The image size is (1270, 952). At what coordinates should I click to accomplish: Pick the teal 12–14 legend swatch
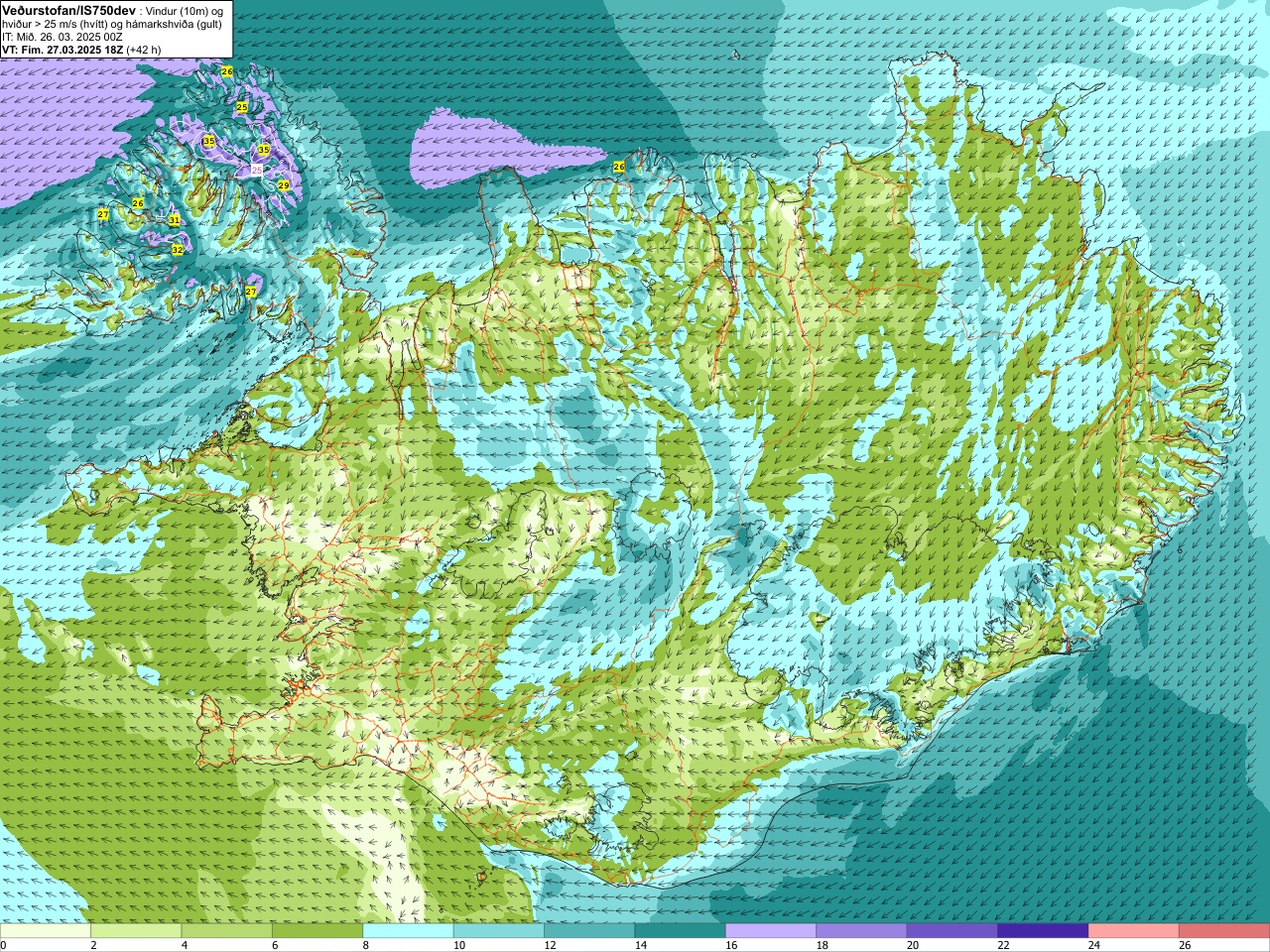click(589, 931)
